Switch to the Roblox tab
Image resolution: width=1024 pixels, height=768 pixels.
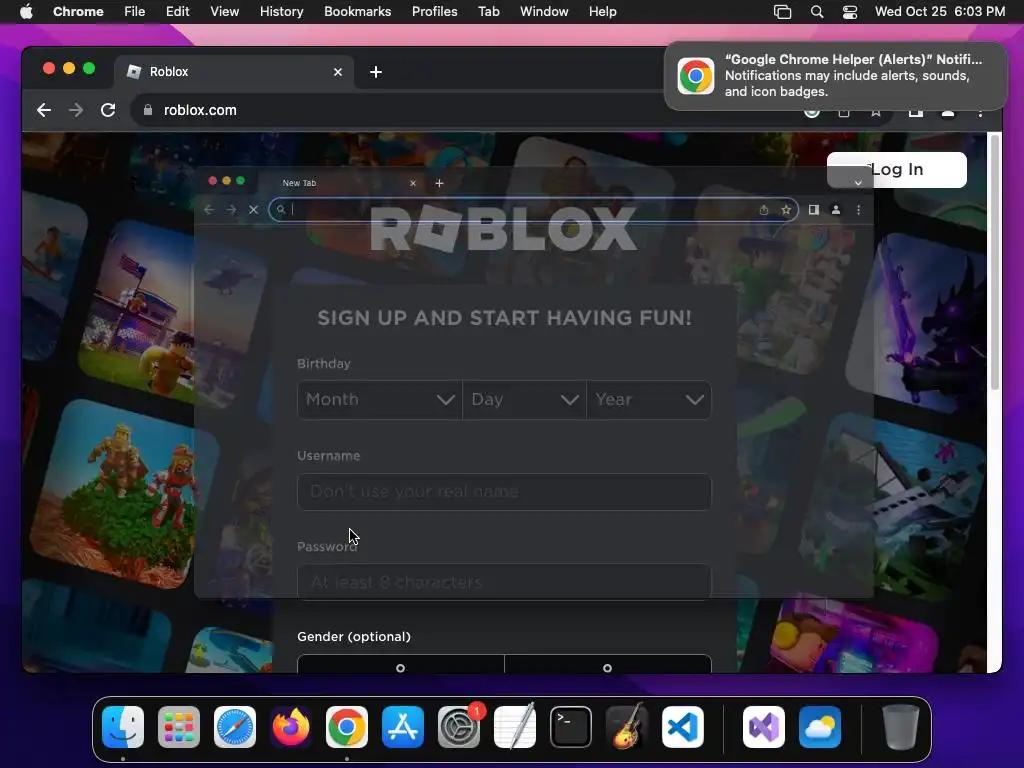click(234, 72)
